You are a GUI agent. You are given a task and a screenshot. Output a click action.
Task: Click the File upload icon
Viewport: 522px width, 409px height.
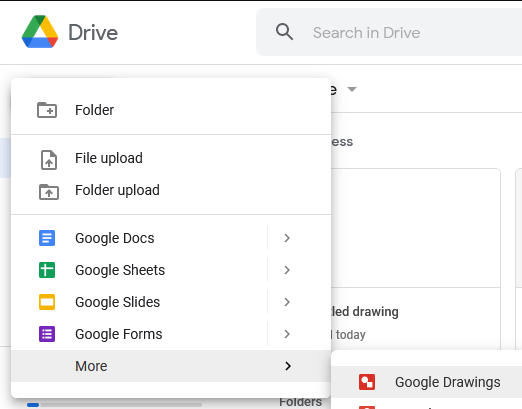click(x=49, y=160)
